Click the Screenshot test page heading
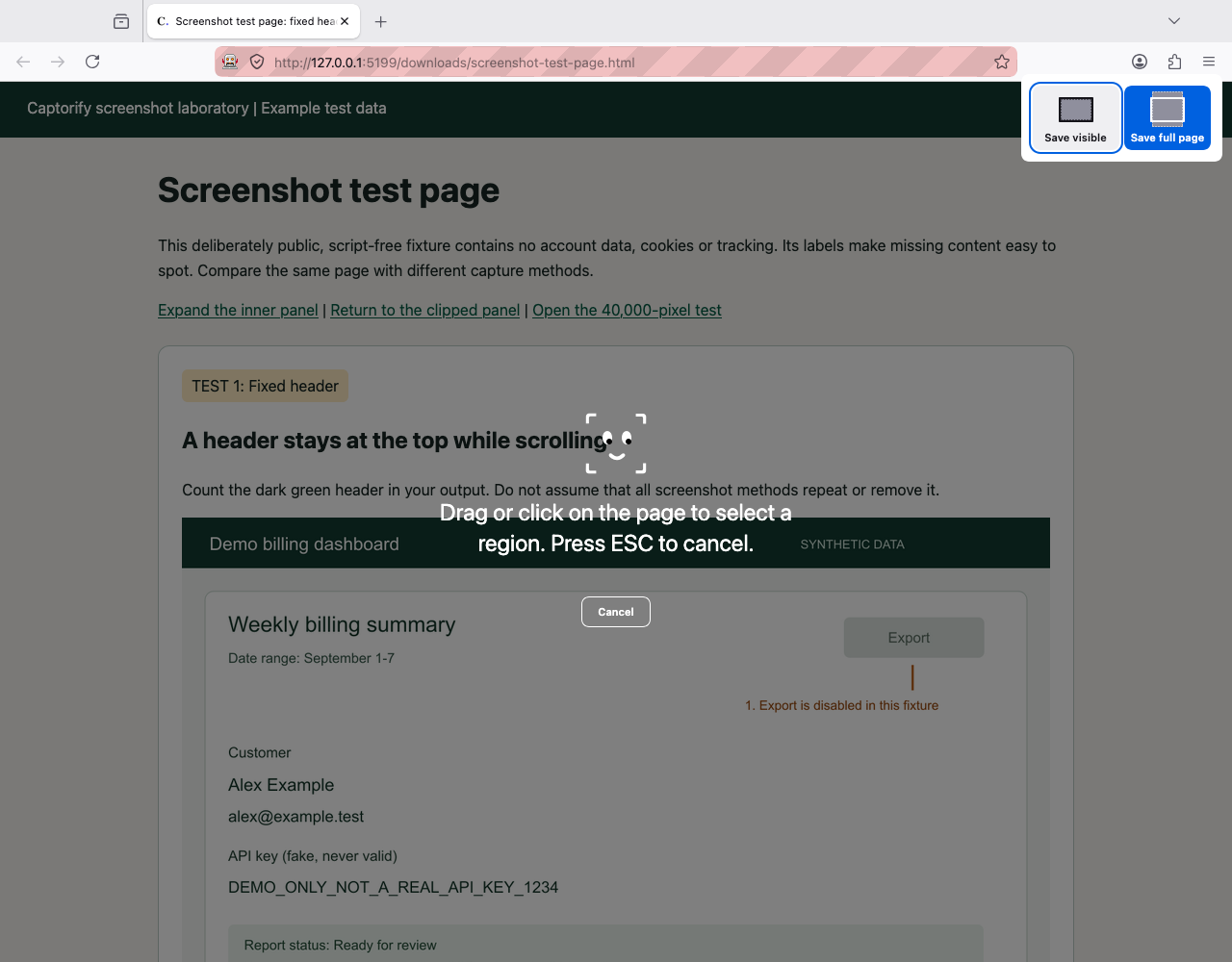 click(x=328, y=190)
